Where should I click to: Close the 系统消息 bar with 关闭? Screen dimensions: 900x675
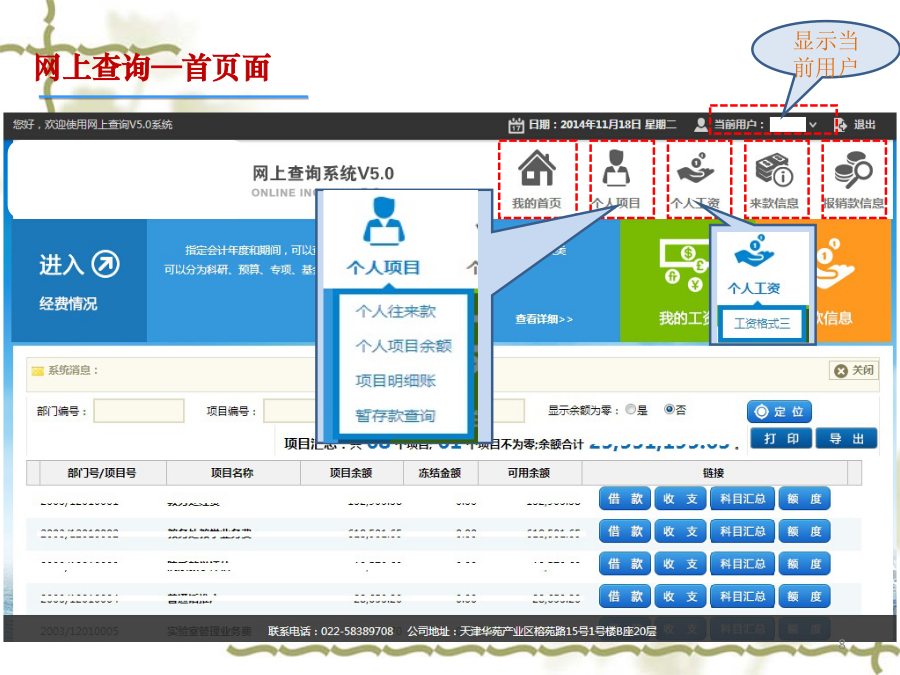tap(854, 371)
